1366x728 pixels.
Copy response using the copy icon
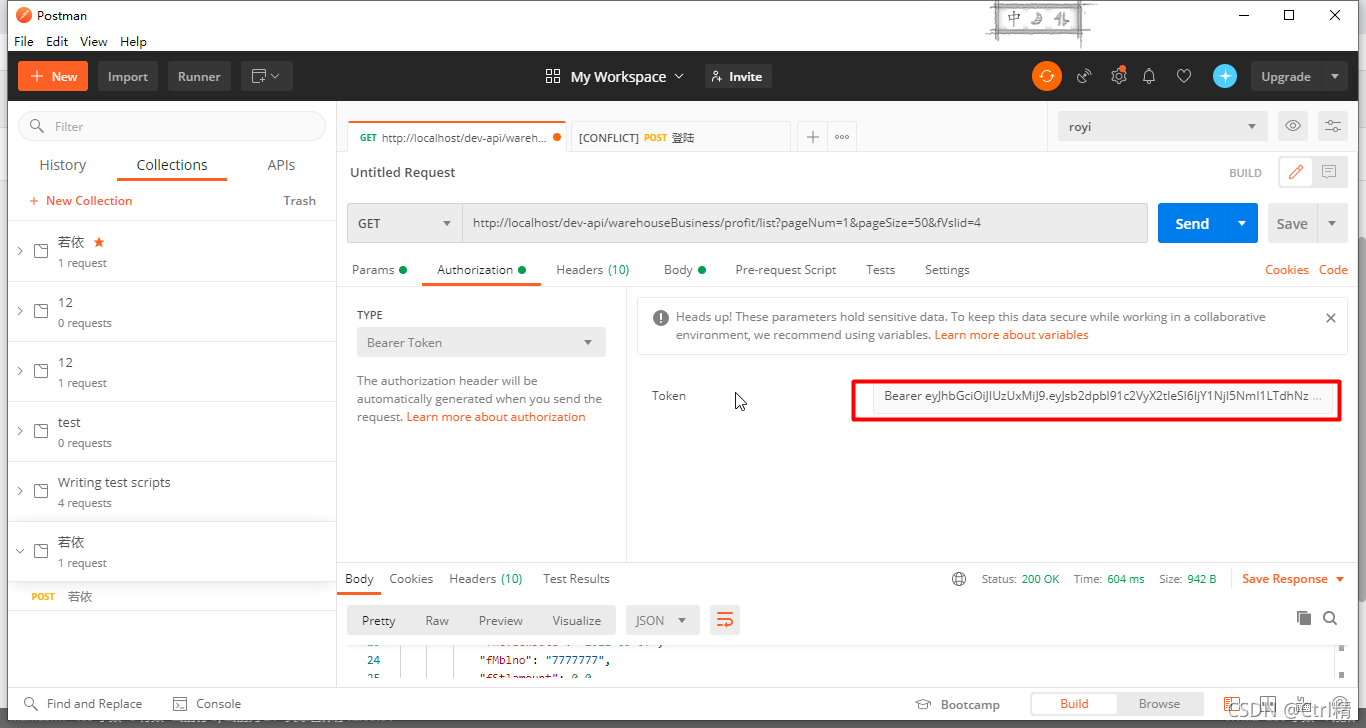point(1304,618)
